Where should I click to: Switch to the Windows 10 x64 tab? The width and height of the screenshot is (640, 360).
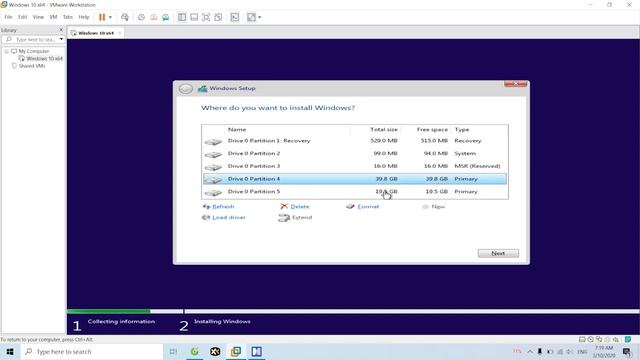tap(96, 33)
